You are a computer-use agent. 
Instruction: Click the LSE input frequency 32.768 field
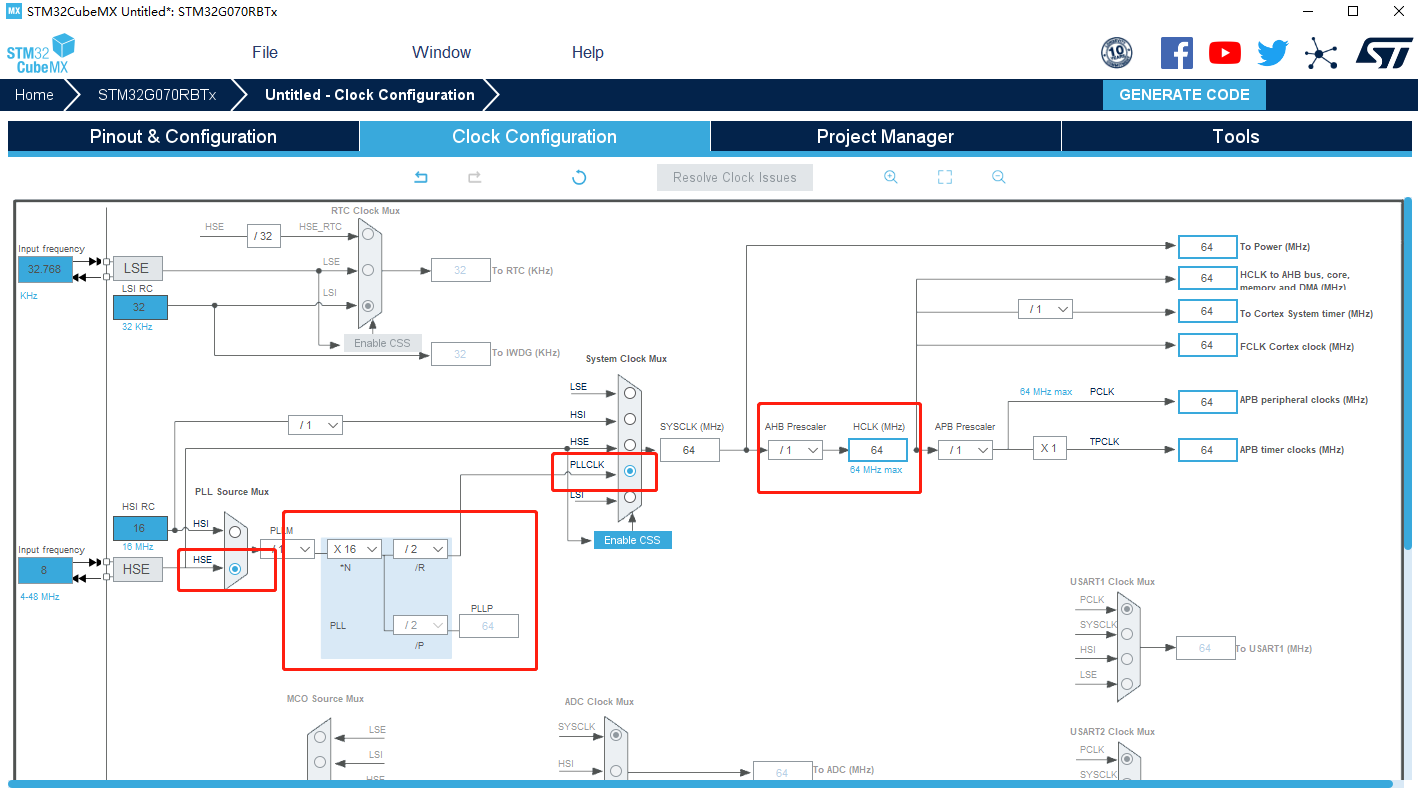[45, 269]
